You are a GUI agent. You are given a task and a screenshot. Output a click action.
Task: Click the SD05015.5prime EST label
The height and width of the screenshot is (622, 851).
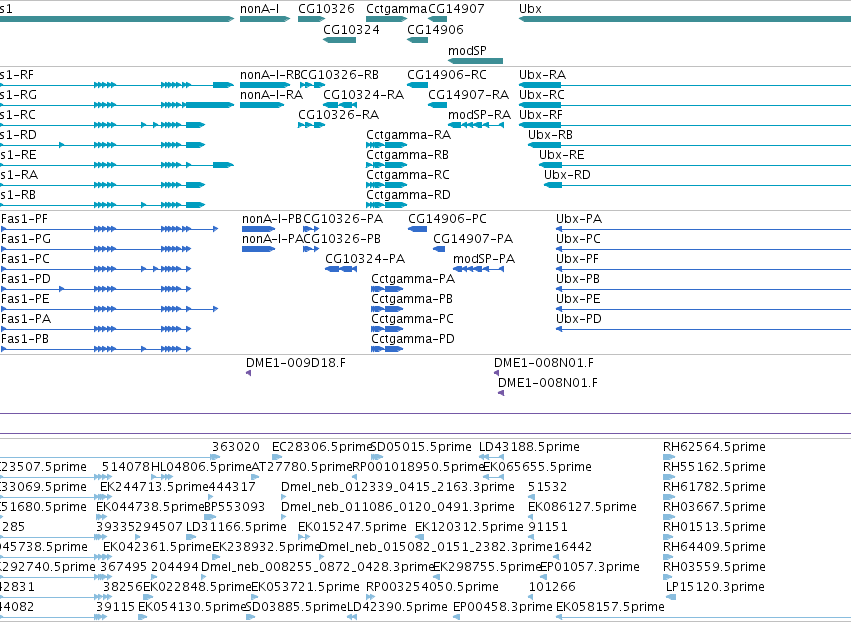coord(421,447)
